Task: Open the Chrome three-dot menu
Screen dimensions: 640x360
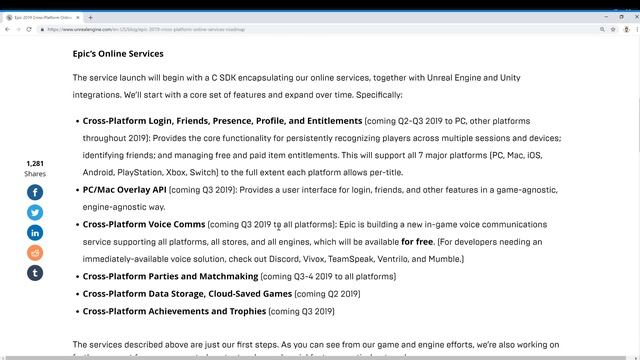Action: [x=637, y=29]
